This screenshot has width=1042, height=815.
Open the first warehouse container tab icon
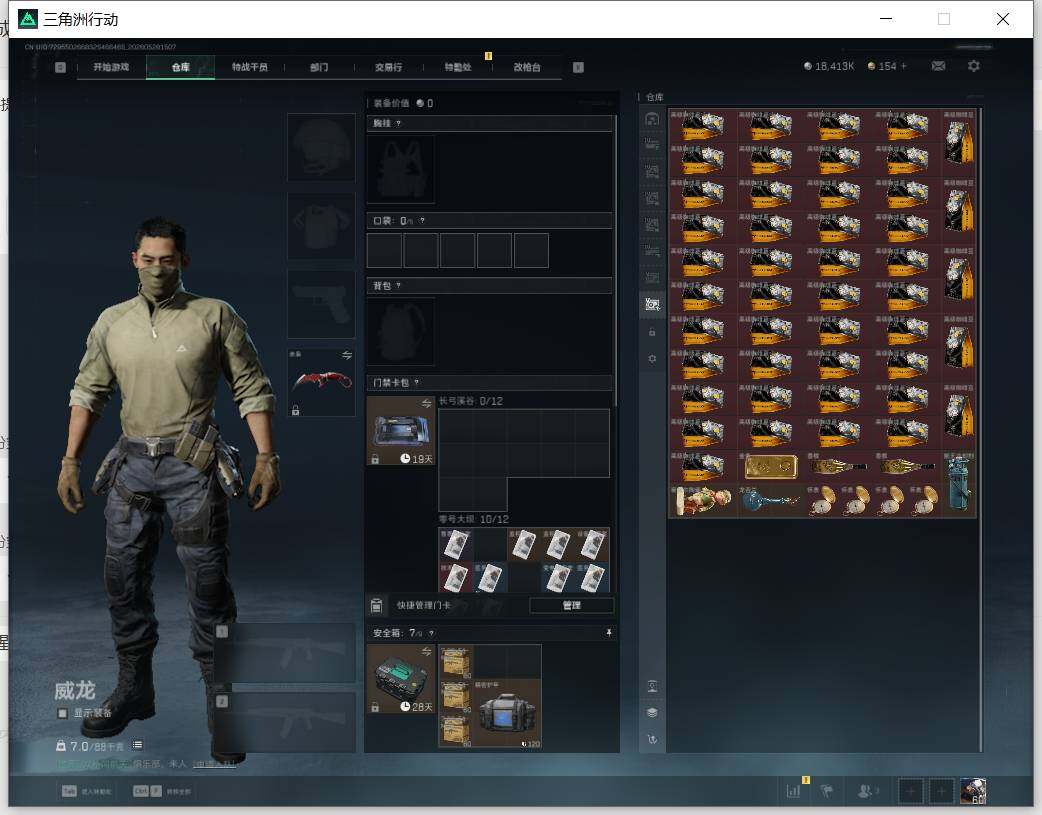(652, 118)
